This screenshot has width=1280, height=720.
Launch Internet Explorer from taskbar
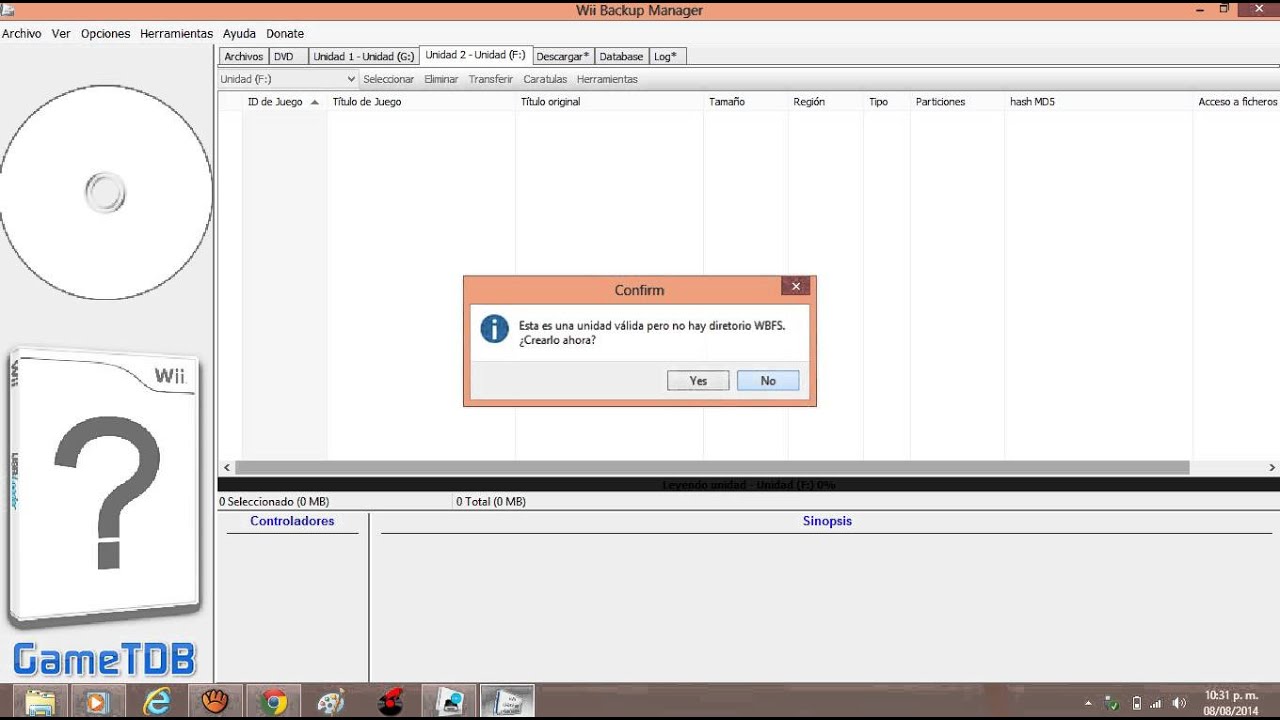point(157,702)
